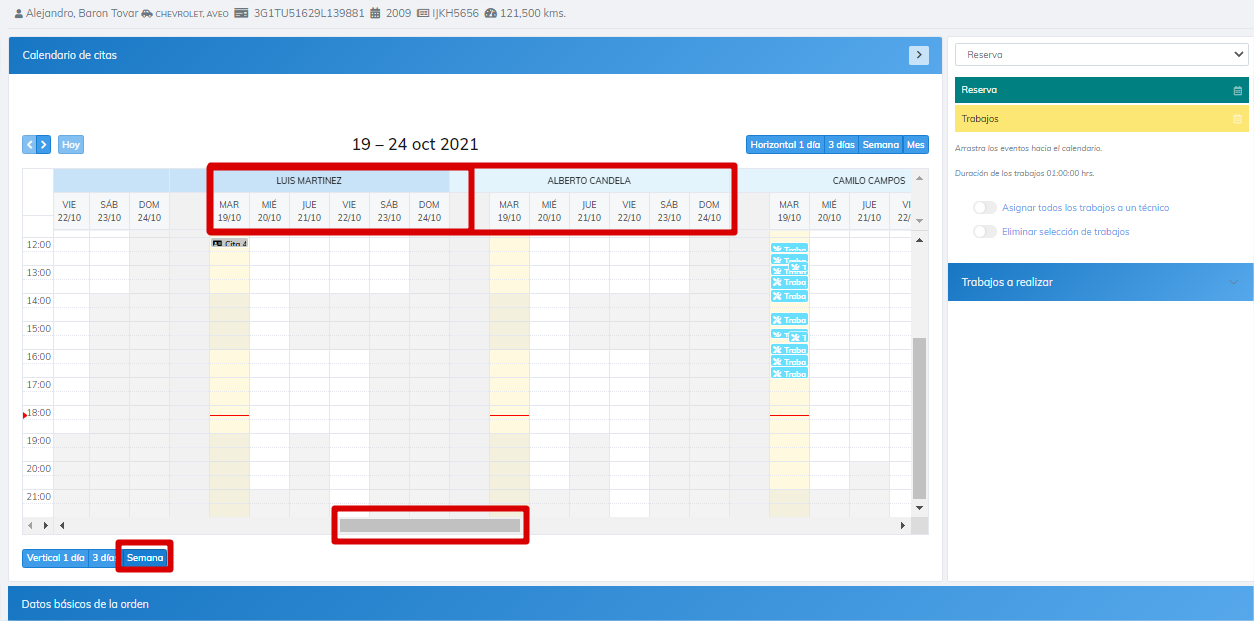Select Vertical 1 día view
Screen dimensions: 1254x621
55,558
